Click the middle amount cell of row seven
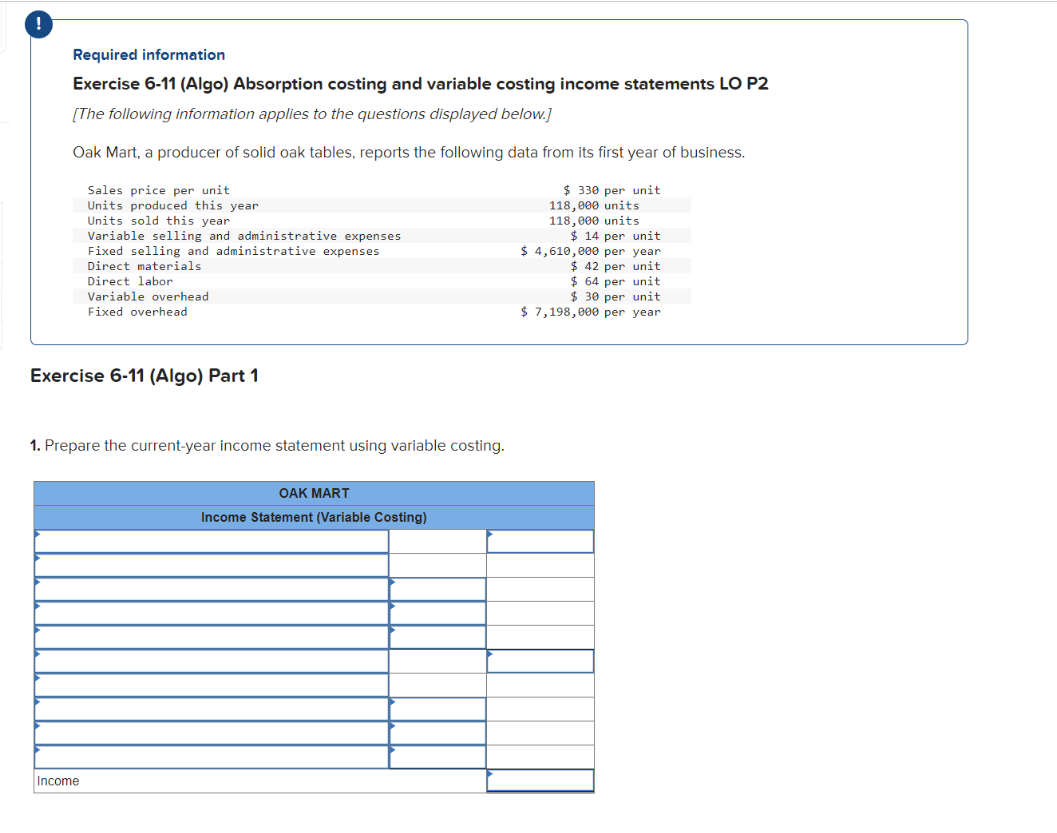The width and height of the screenshot is (1057, 833). [x=436, y=681]
